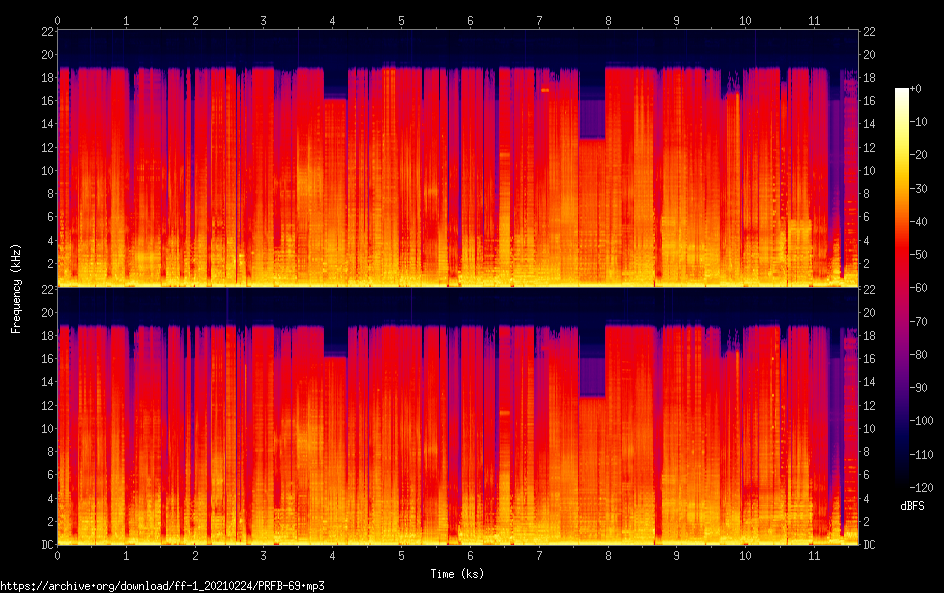Click the '11' tick on bottom time axis

point(814,556)
